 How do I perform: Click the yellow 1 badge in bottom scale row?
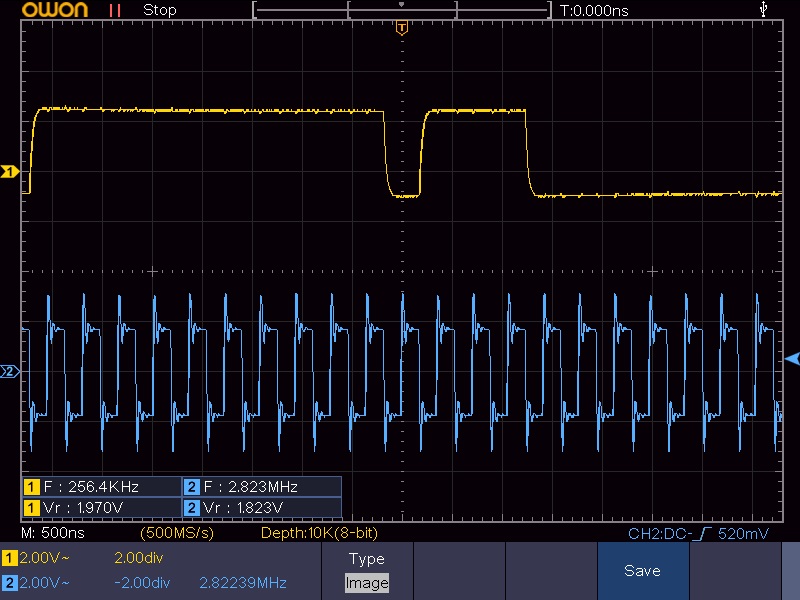9,558
